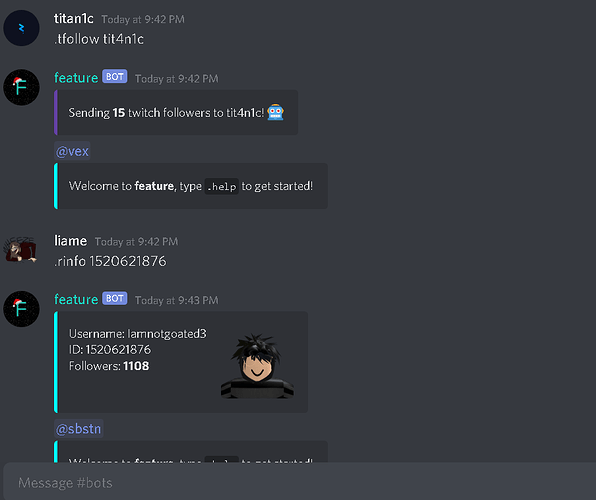The width and height of the screenshot is (596, 500).
Task: Click the feature username at 9:43 PM
Action: pyautogui.click(x=76, y=299)
